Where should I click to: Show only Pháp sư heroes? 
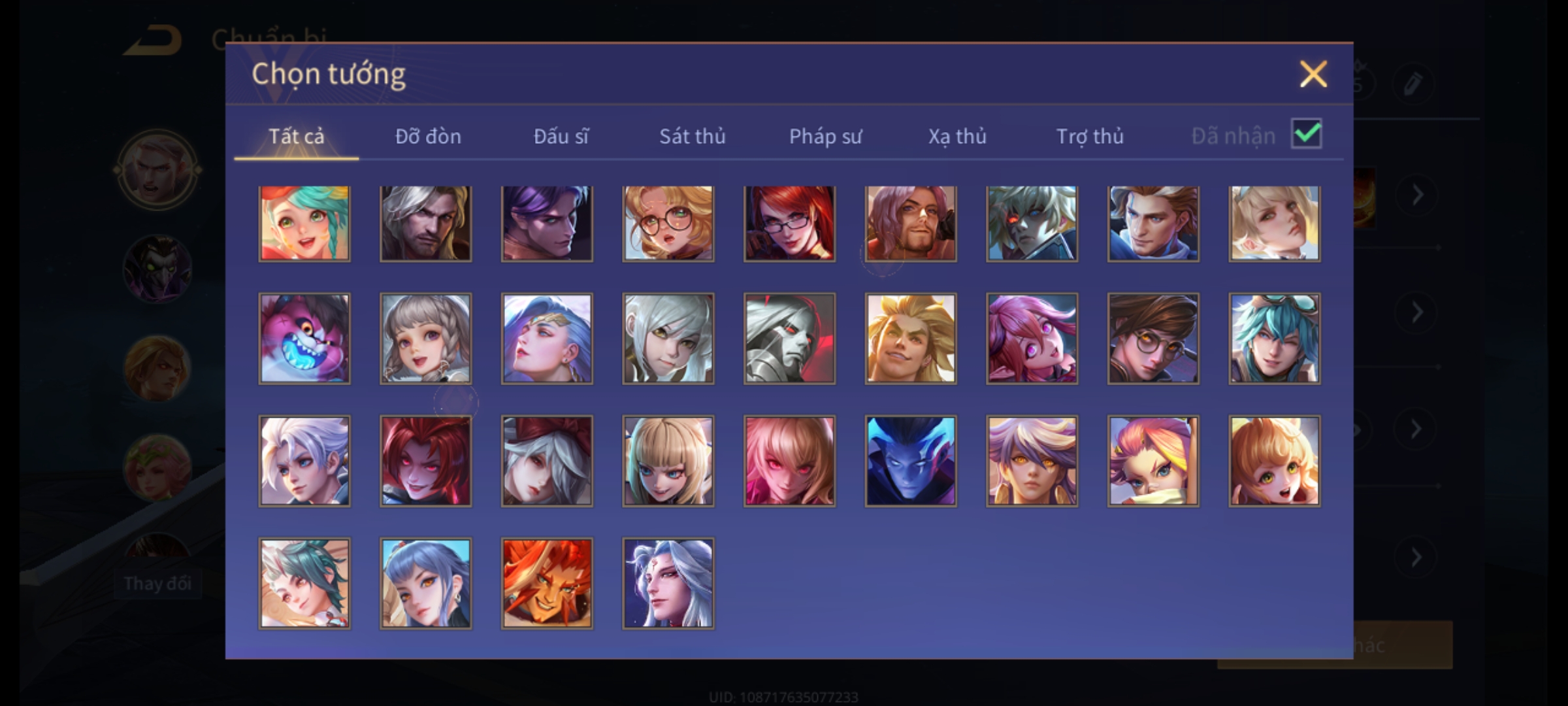point(825,136)
